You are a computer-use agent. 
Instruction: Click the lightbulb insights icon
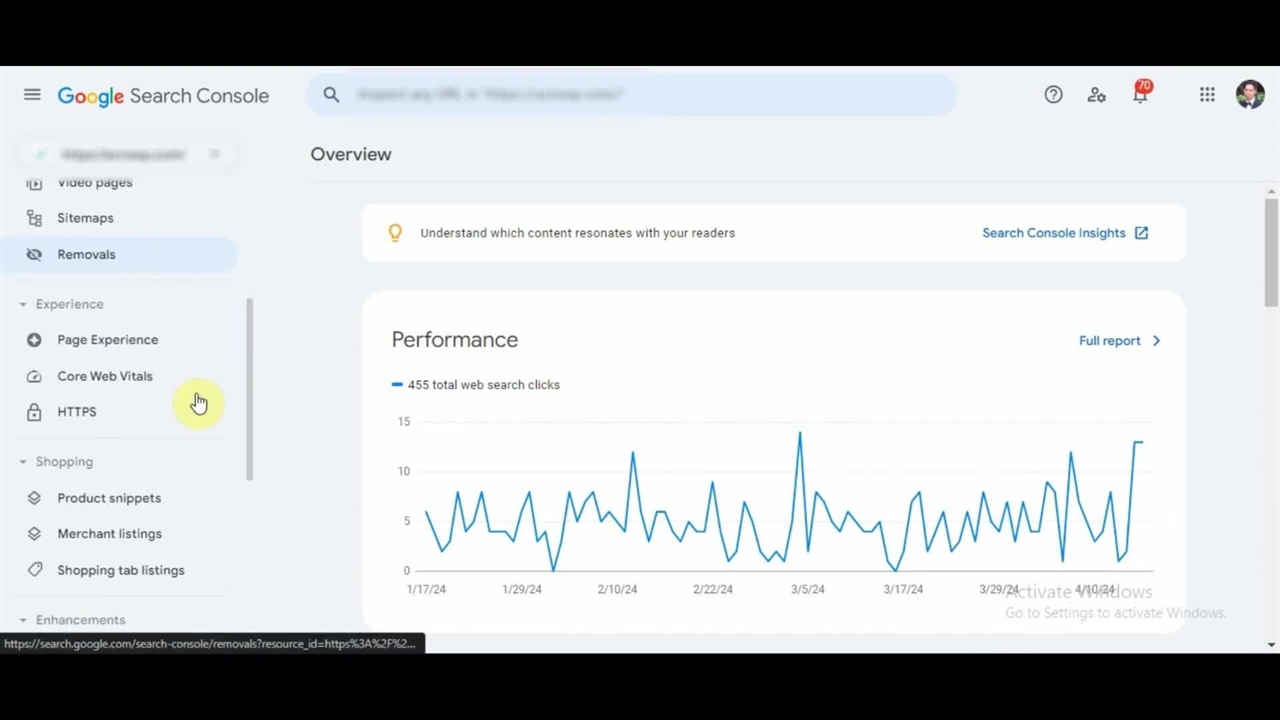click(395, 233)
